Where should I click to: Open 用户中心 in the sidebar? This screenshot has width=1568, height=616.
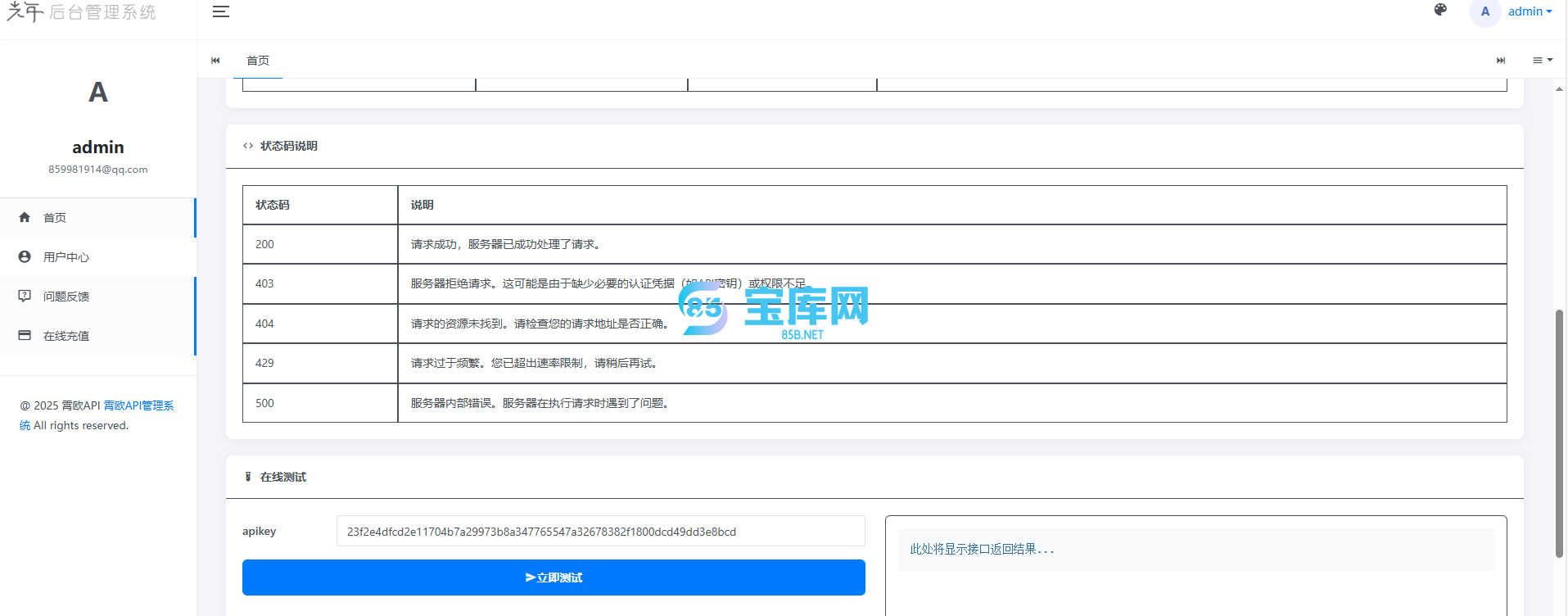point(66,257)
